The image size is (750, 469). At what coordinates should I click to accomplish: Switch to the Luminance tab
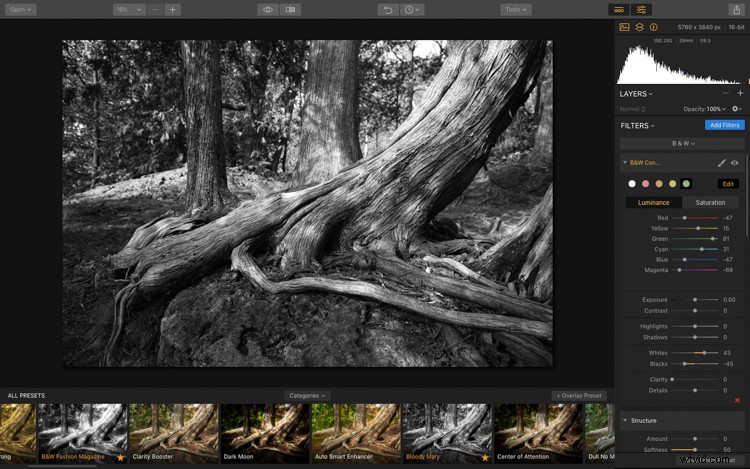pos(653,203)
